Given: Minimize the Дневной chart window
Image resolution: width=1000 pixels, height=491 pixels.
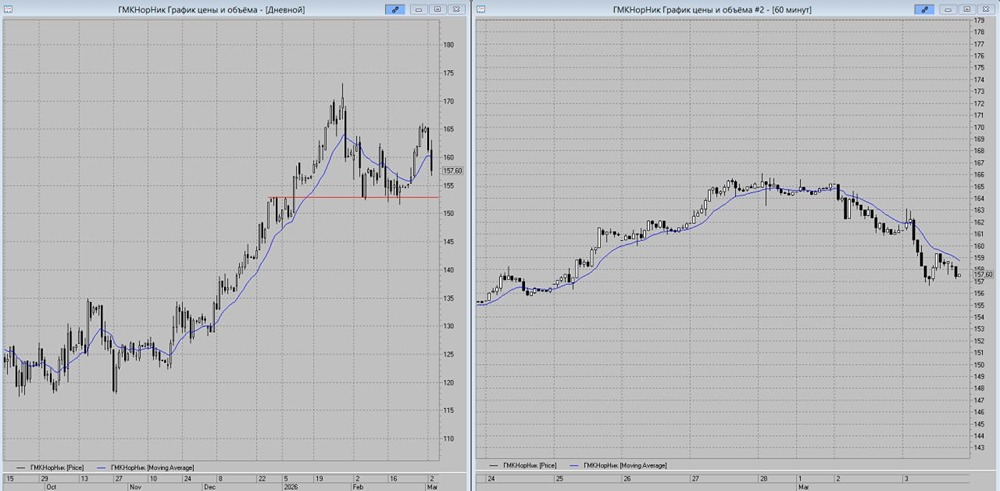Looking at the screenshot, I should pyautogui.click(x=418, y=9).
